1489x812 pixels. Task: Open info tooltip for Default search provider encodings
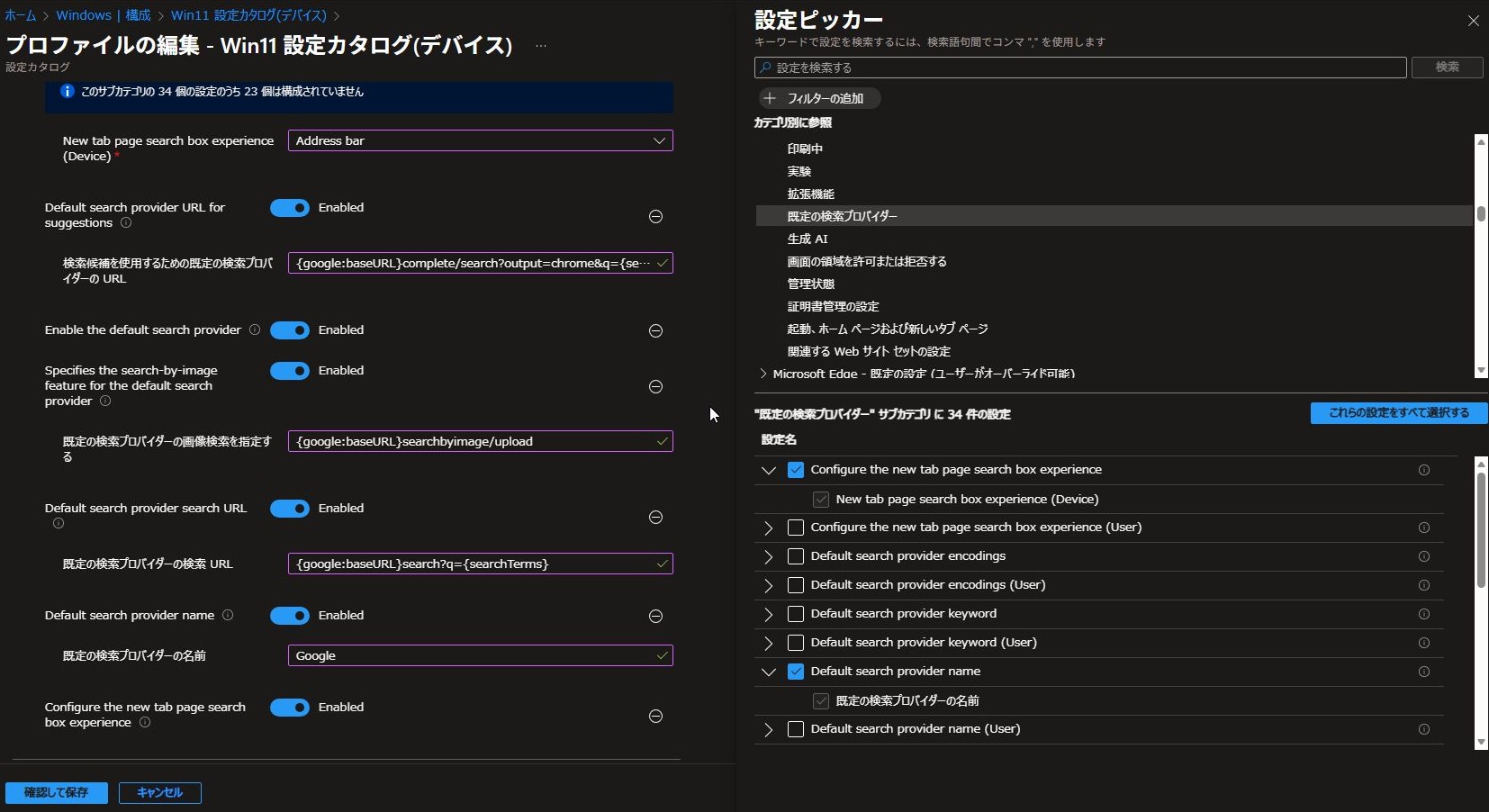click(x=1423, y=556)
